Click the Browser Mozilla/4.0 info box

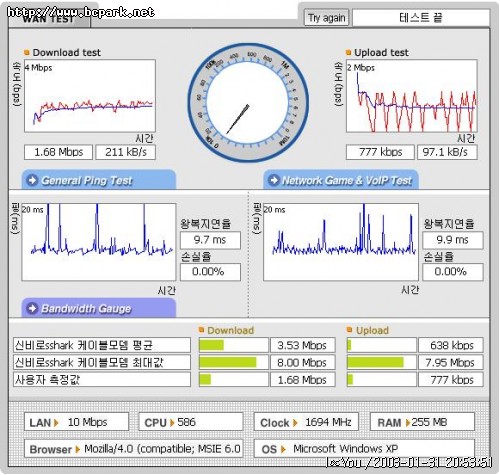tap(133, 449)
